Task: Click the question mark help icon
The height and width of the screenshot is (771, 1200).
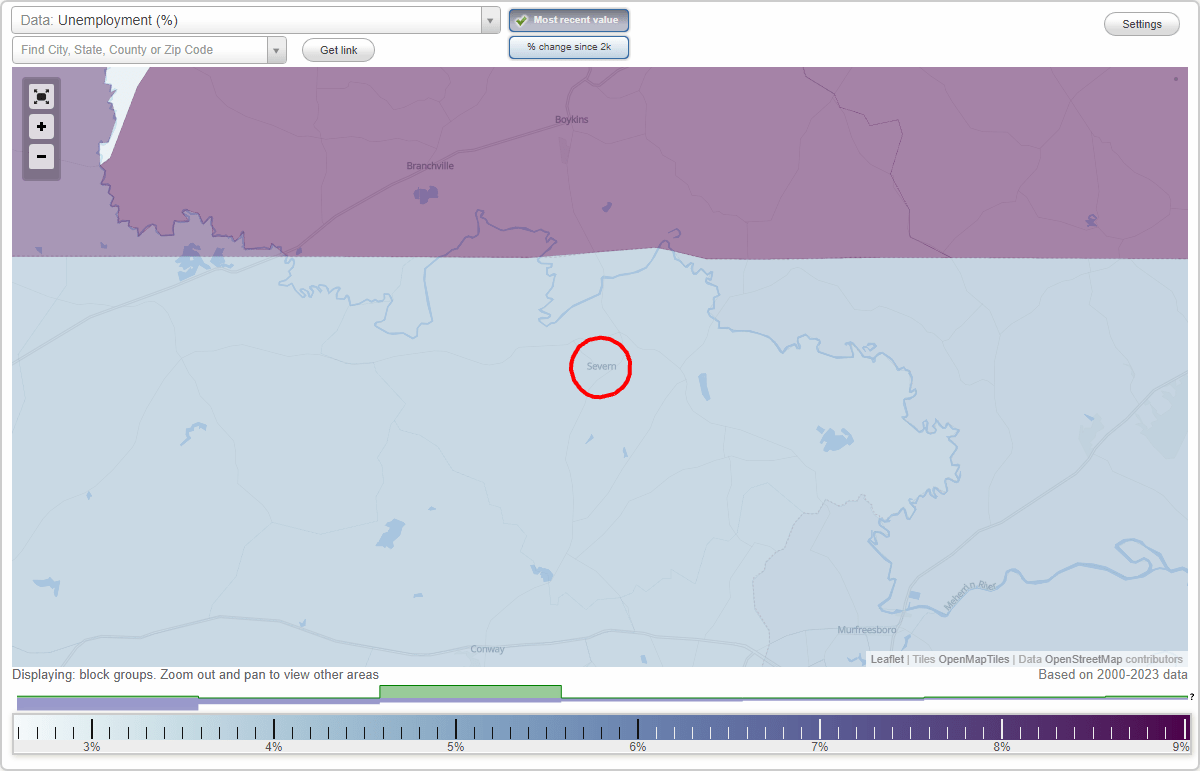Action: tap(1192, 696)
